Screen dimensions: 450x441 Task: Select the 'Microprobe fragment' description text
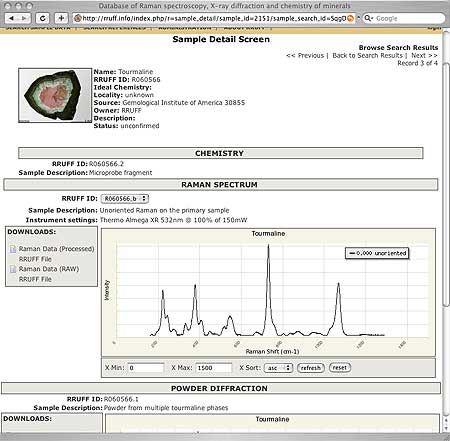[121, 173]
